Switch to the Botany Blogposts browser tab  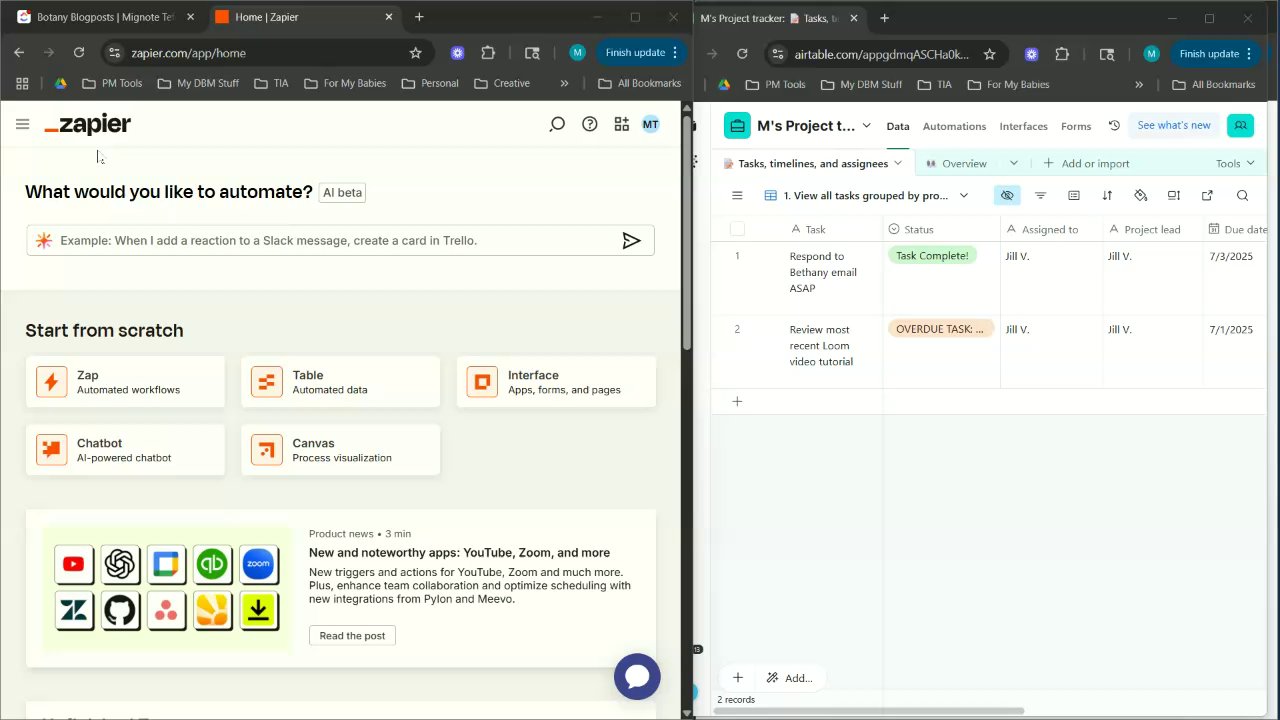pos(104,17)
